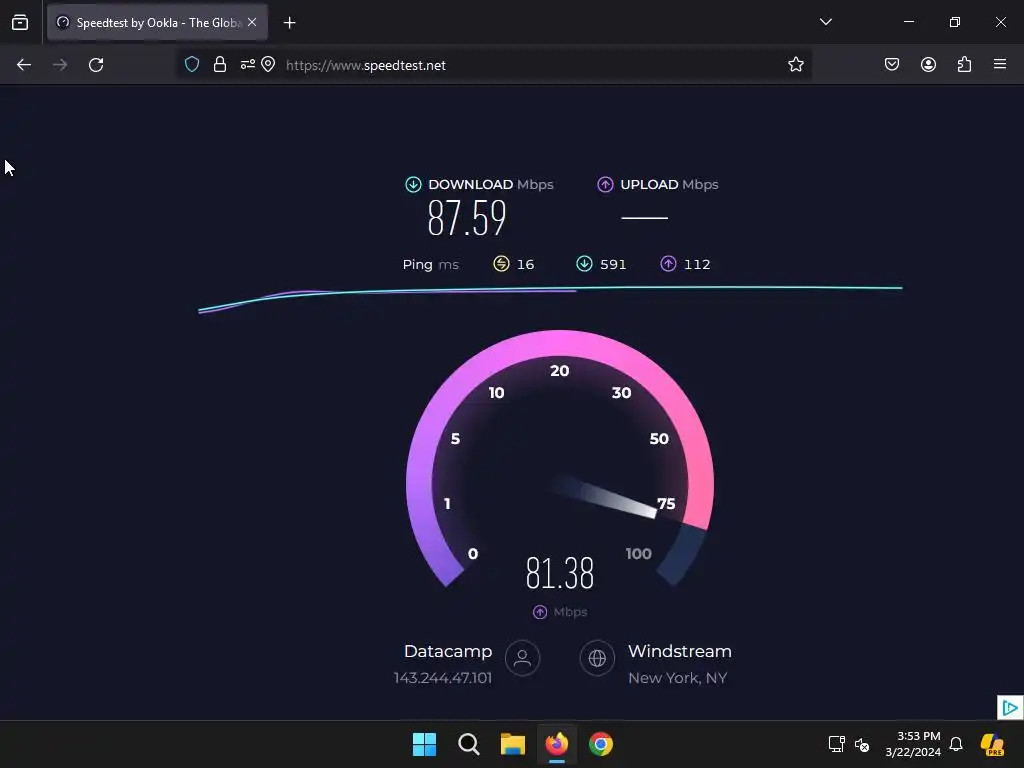This screenshot has height=768, width=1024.
Task: View site security padlock info
Action: point(220,65)
